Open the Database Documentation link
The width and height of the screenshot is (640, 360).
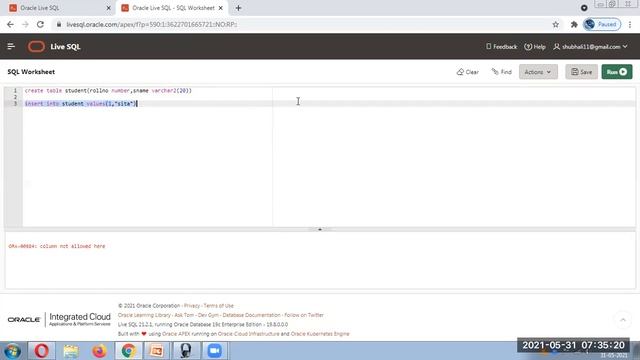click(251, 315)
